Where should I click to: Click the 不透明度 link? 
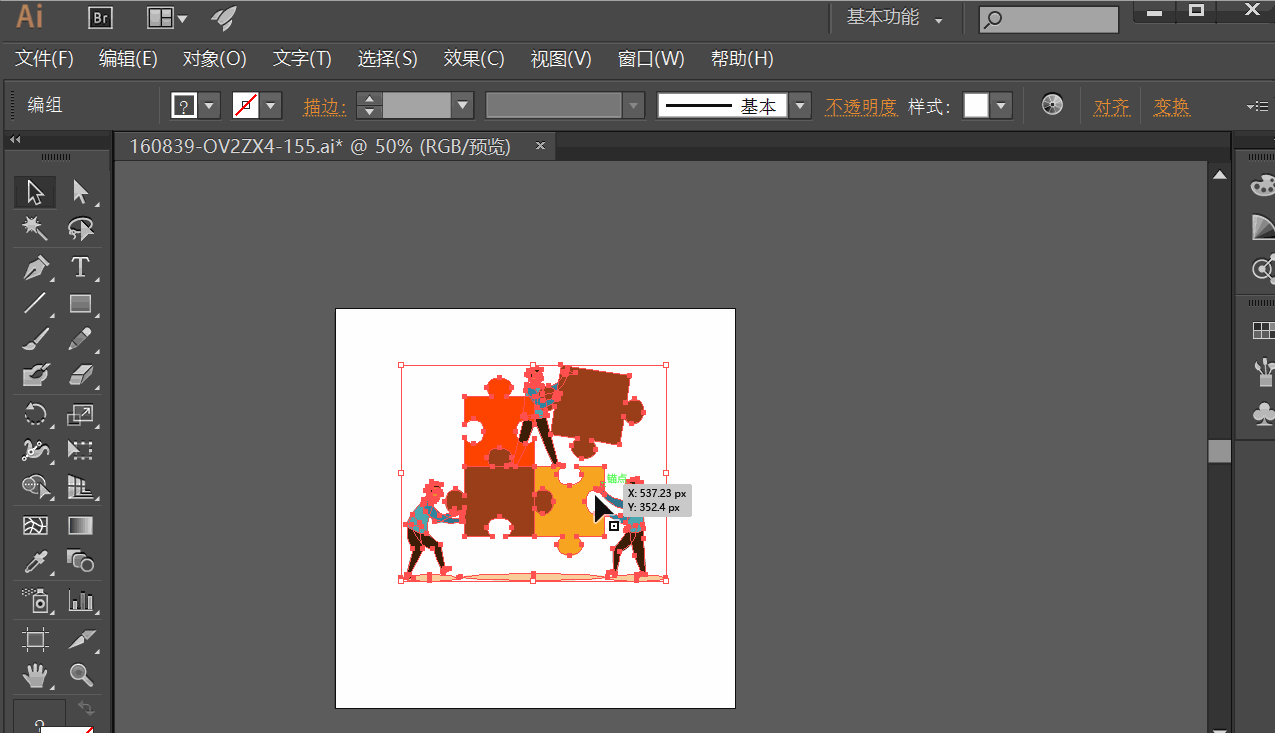tap(861, 107)
